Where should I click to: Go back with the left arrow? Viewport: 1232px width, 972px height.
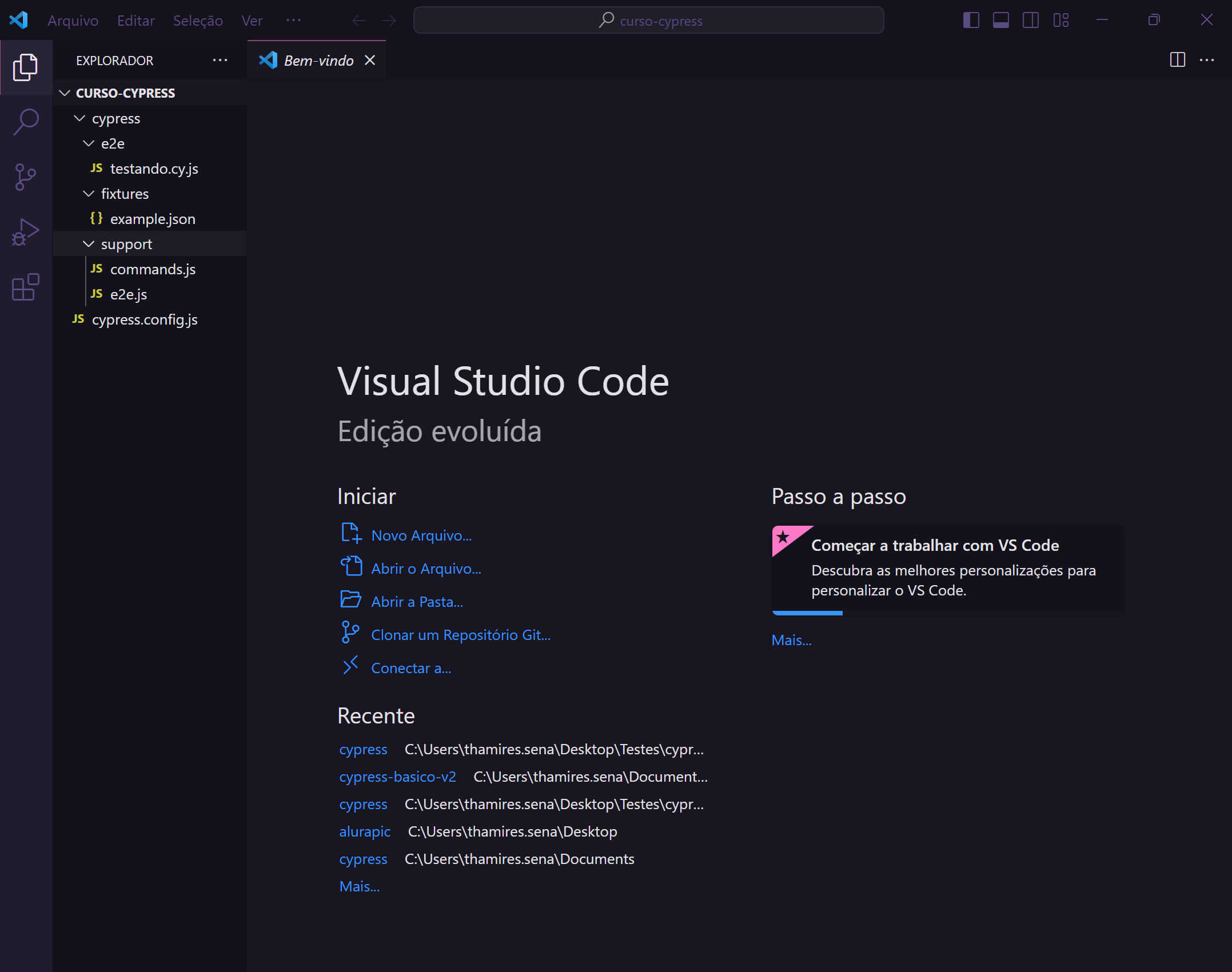(359, 21)
